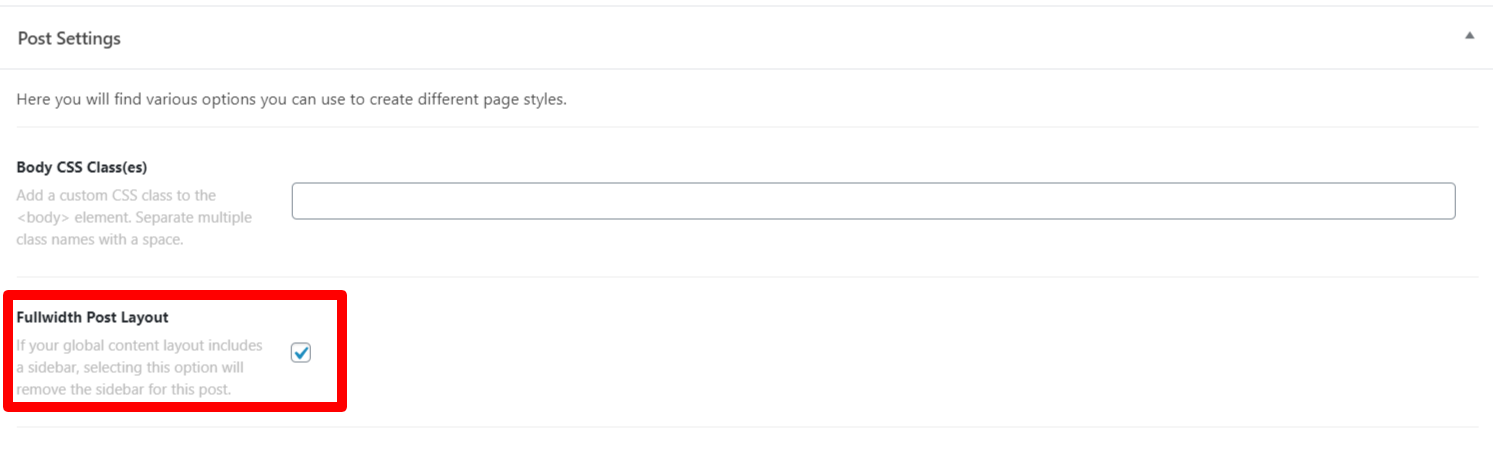Click the "<body> element" help text line

coord(134,217)
